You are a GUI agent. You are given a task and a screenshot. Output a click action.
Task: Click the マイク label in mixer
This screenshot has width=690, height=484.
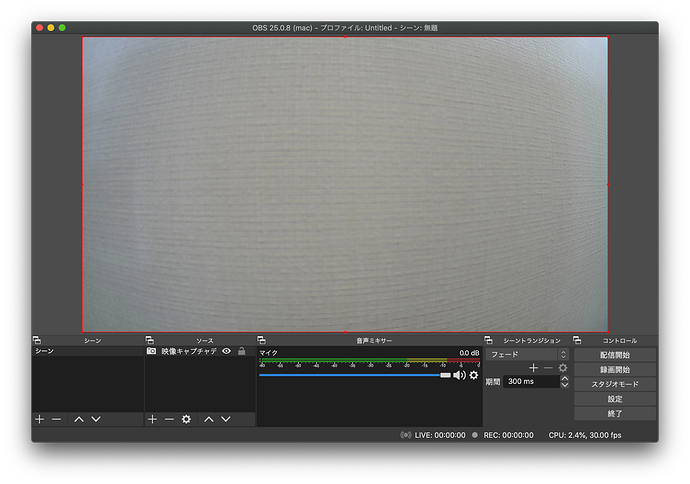(x=268, y=353)
